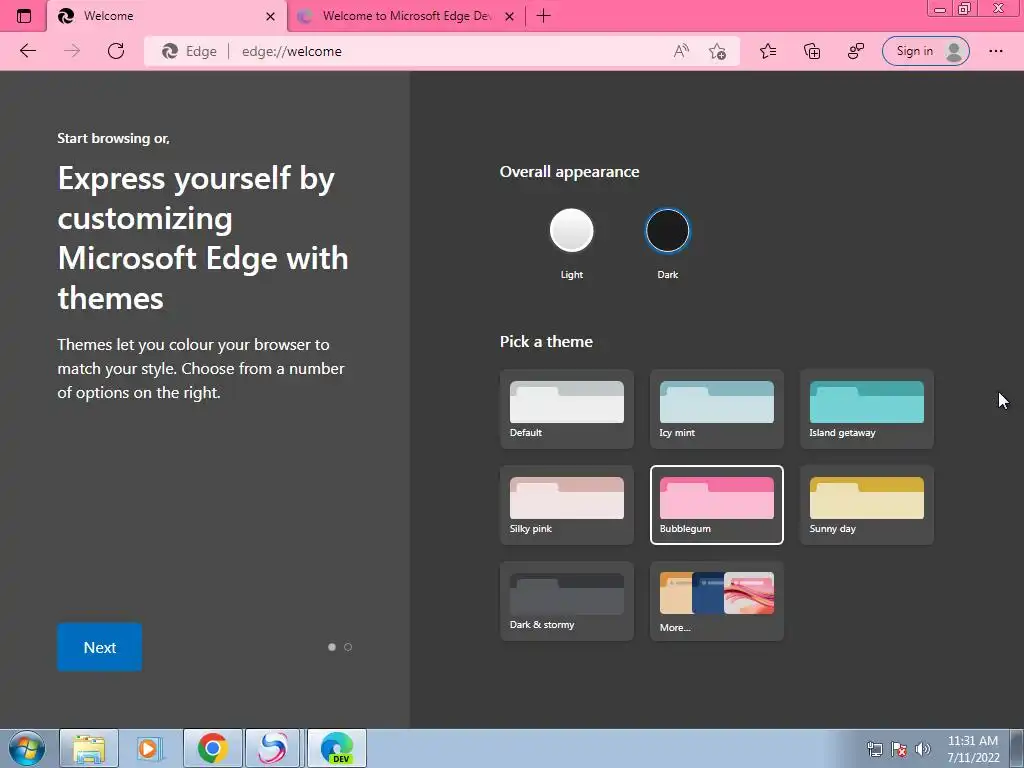This screenshot has width=1024, height=768.
Task: Select the Dark appearance option
Action: [667, 231]
